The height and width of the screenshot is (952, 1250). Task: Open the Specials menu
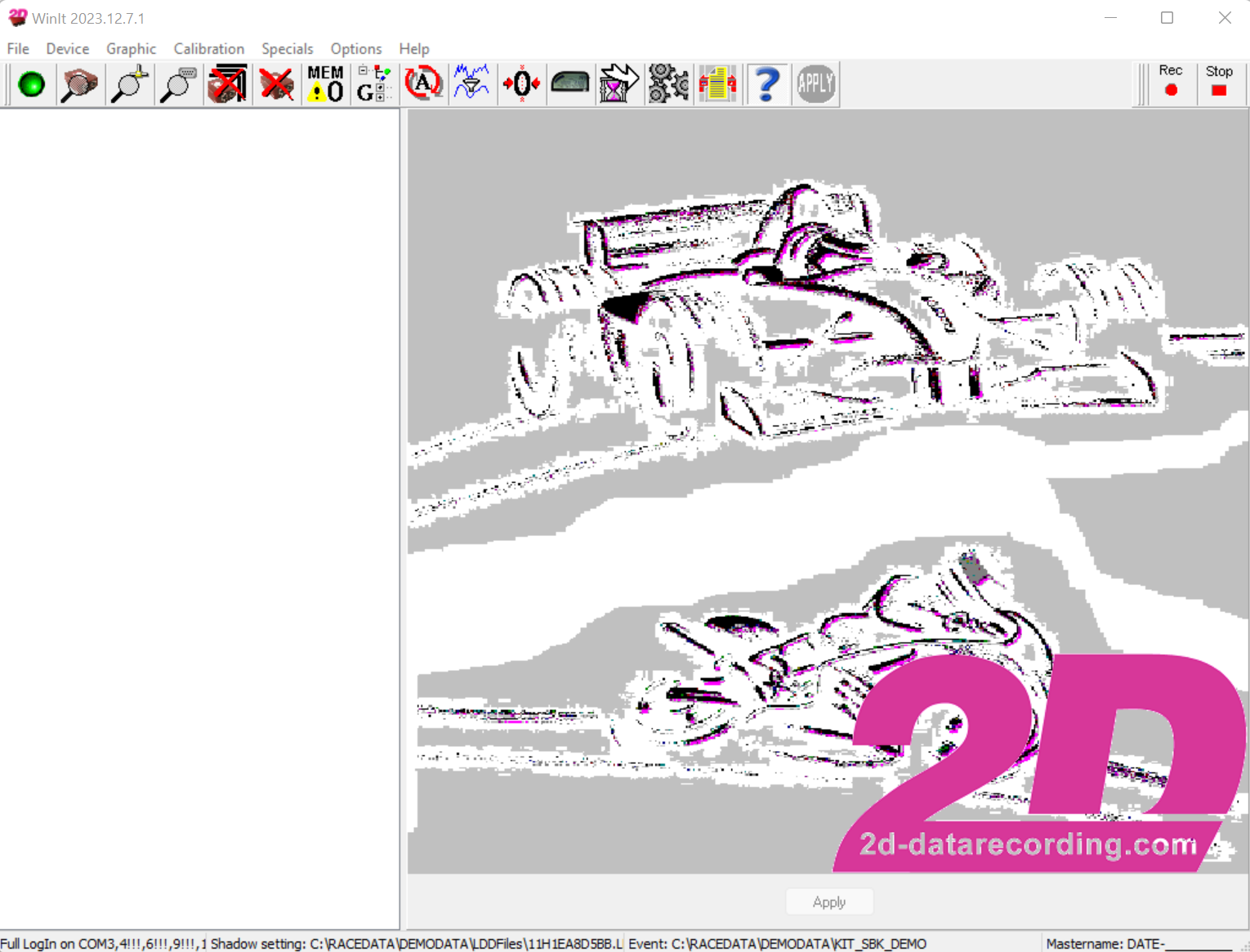click(x=287, y=49)
